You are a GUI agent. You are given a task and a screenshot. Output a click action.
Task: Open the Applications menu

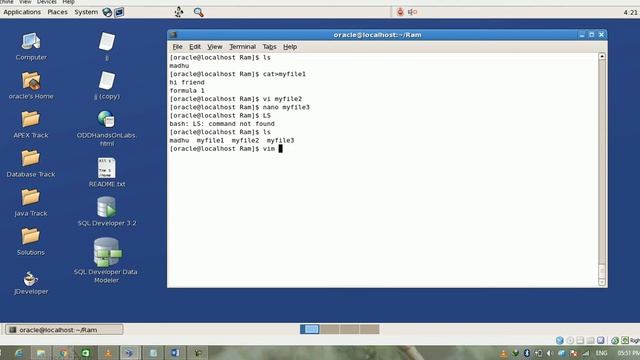tap(22, 12)
